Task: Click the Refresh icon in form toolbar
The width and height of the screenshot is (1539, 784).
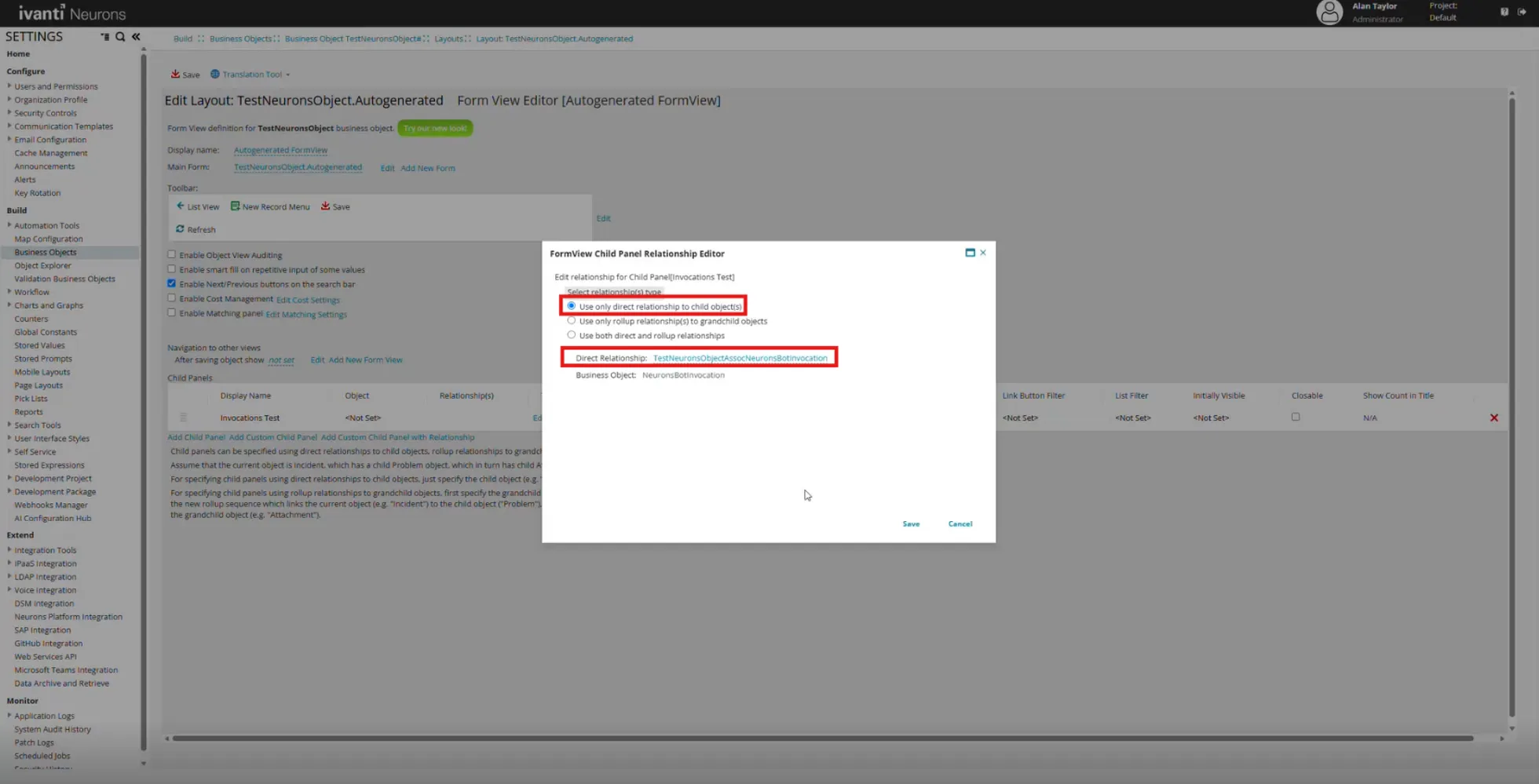Action: click(x=180, y=228)
